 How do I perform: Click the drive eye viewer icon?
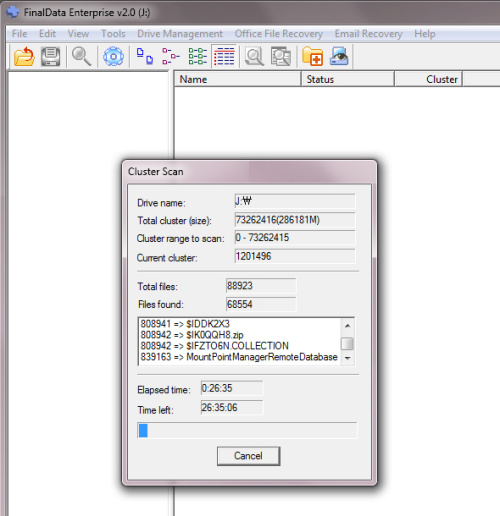[339, 56]
